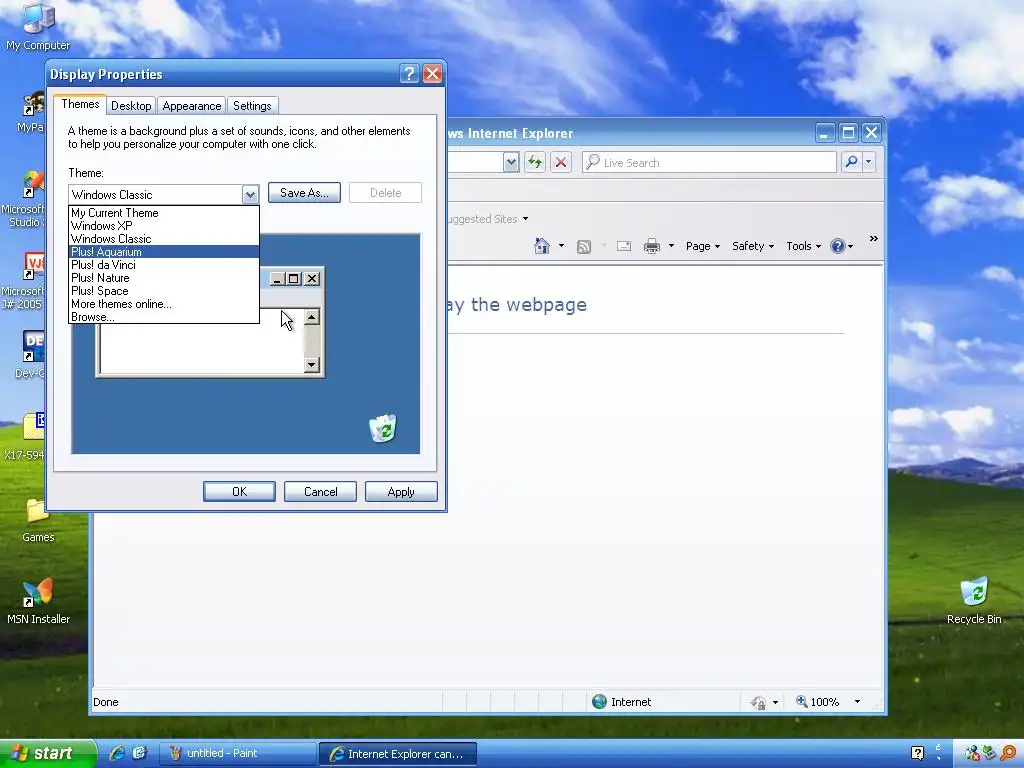Switch to the Appearance tab

point(191,106)
